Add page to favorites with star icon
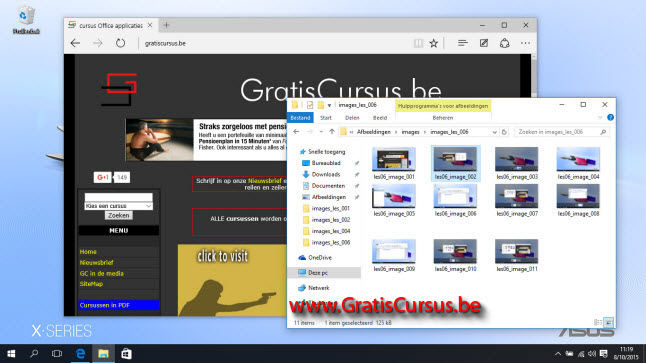 (433, 43)
